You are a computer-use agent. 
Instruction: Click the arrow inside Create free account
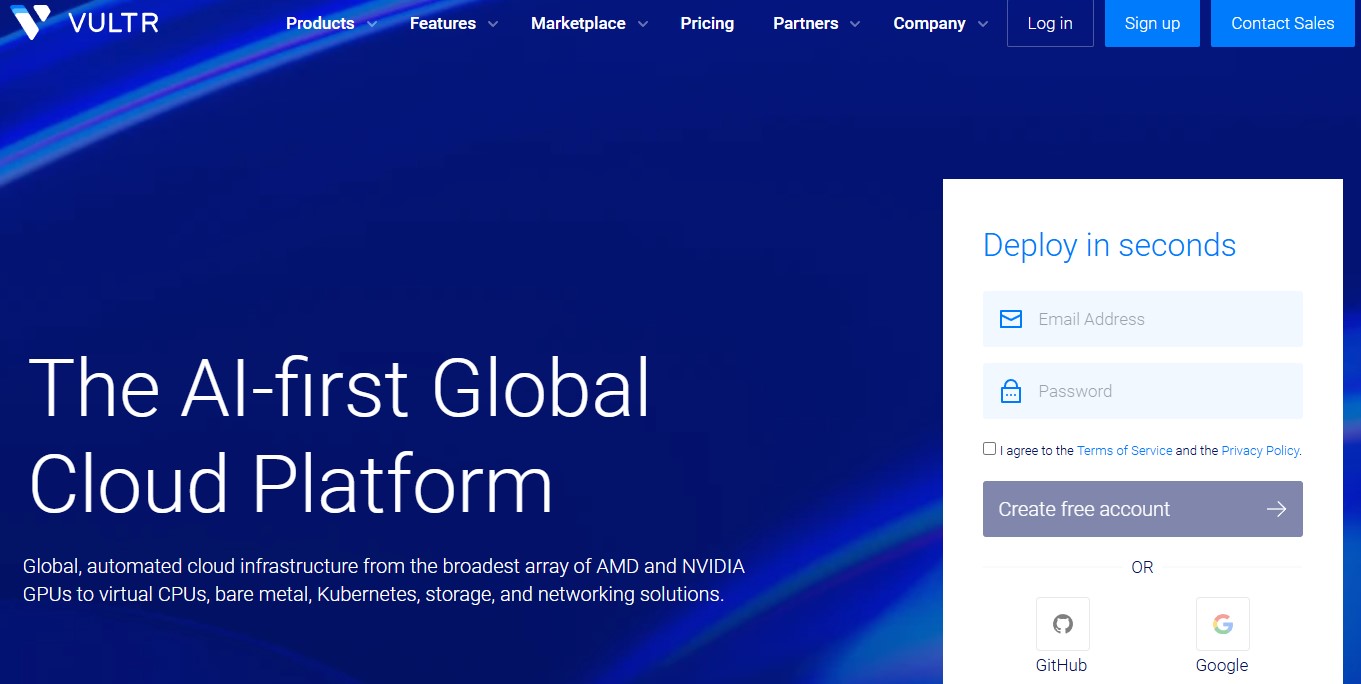tap(1277, 509)
